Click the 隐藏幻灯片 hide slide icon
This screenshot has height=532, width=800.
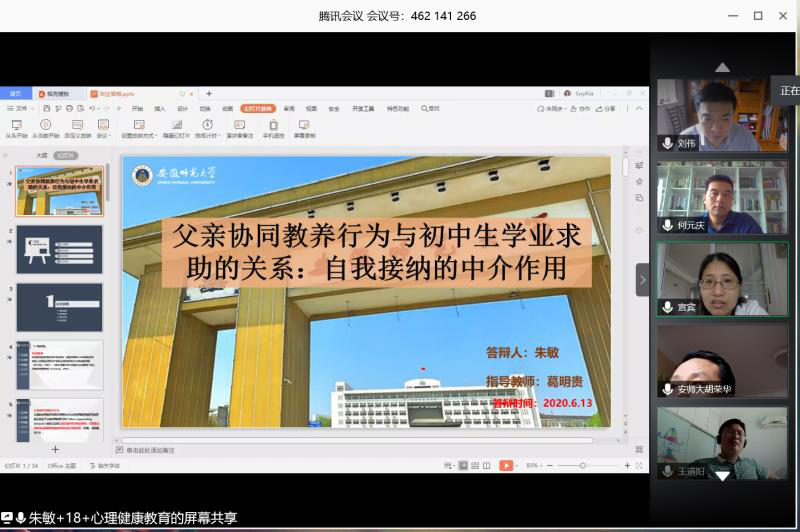pyautogui.click(x=174, y=125)
